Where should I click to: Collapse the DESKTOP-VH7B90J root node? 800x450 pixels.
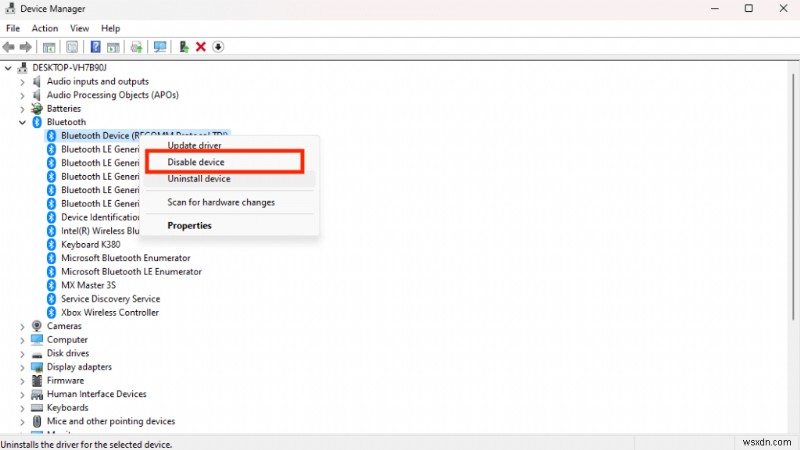[x=8, y=67]
